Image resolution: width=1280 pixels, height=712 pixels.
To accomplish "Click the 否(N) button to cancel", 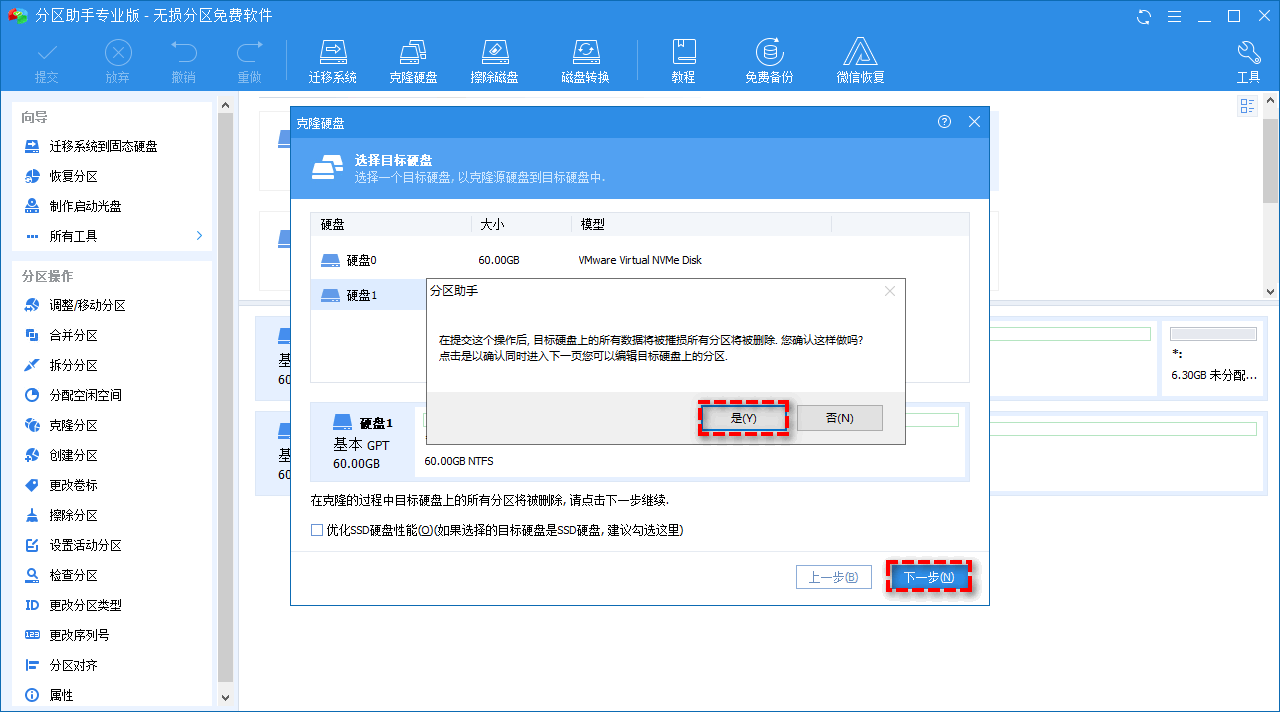I will (838, 417).
